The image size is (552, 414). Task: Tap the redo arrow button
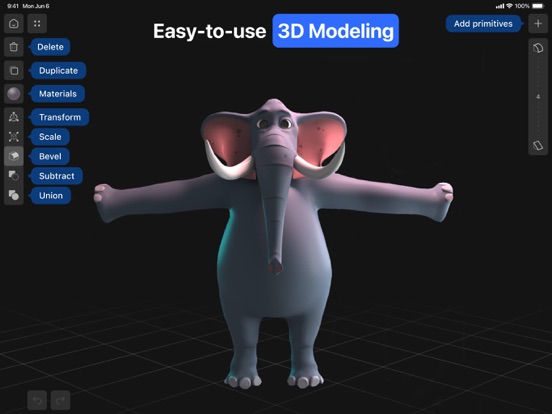pos(61,400)
